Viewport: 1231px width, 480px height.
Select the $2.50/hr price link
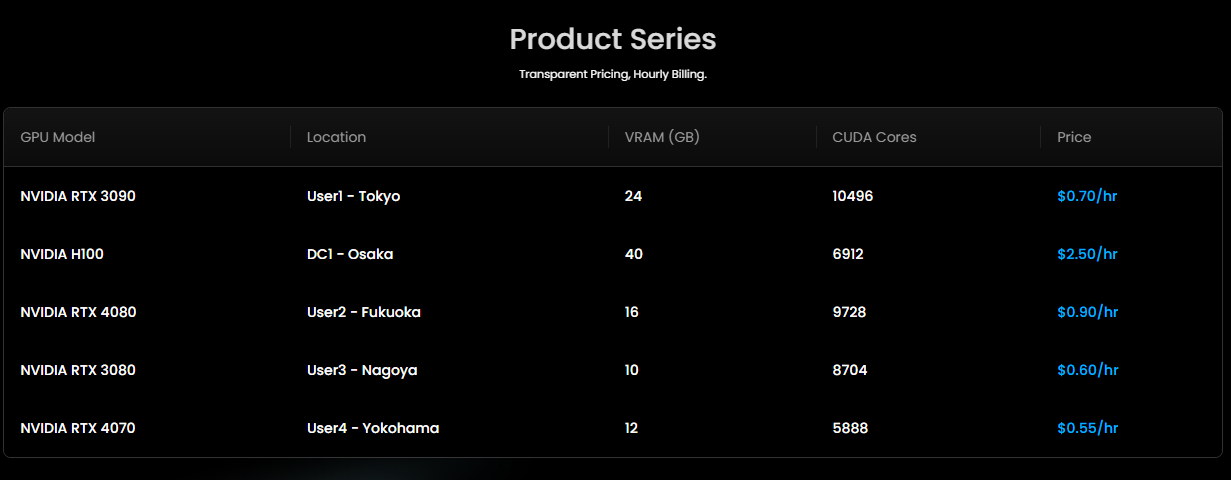pos(1087,254)
